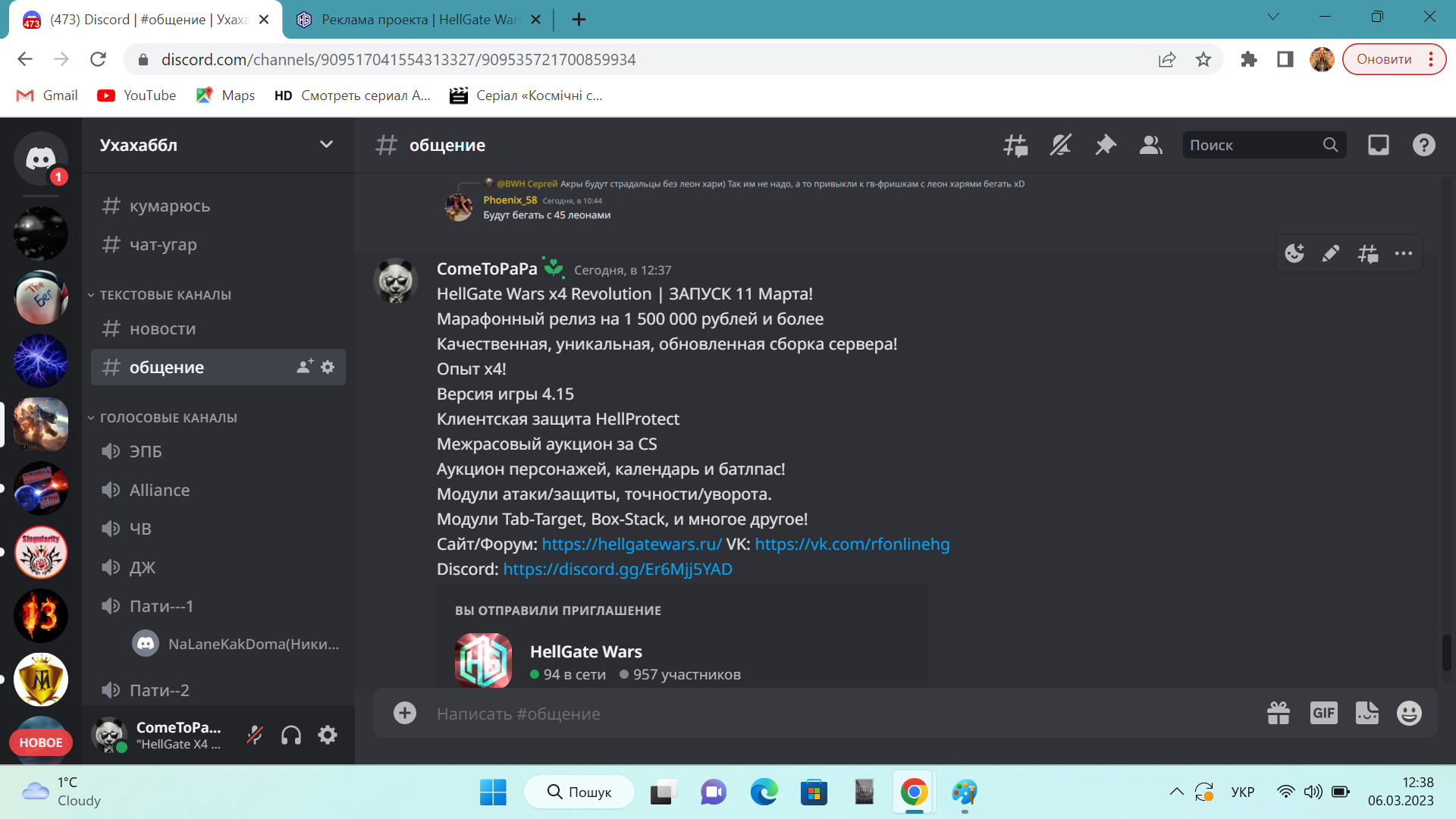This screenshot has height=819, width=1456.
Task: Open discord.gg/Er6Mjj5YAD invite link
Action: 618,569
